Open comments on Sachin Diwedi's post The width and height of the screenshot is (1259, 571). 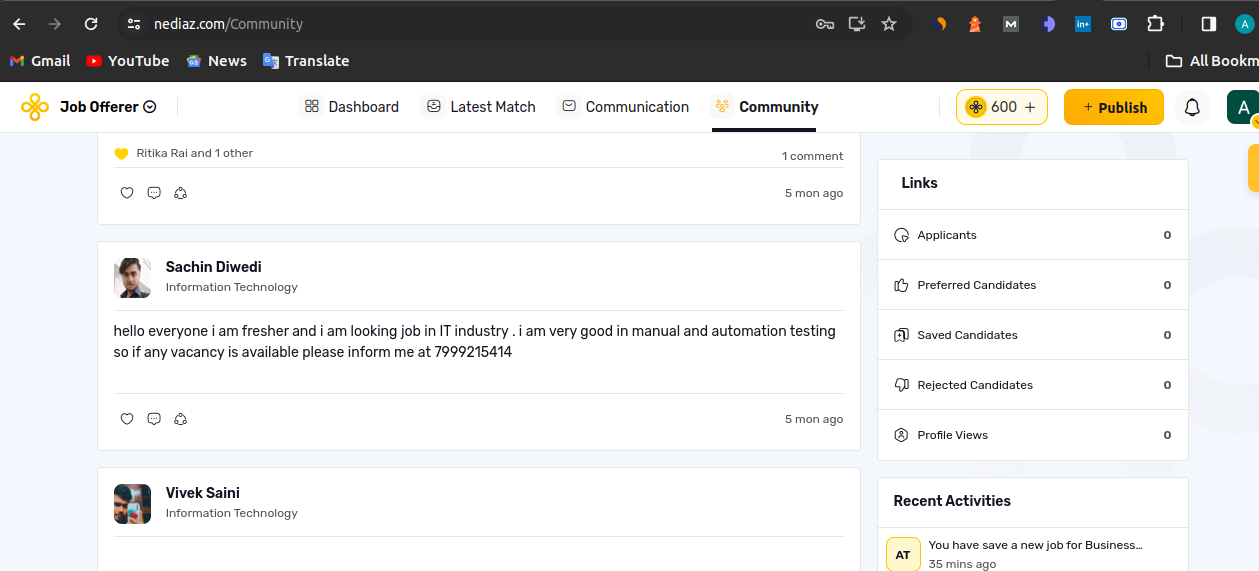tap(154, 419)
